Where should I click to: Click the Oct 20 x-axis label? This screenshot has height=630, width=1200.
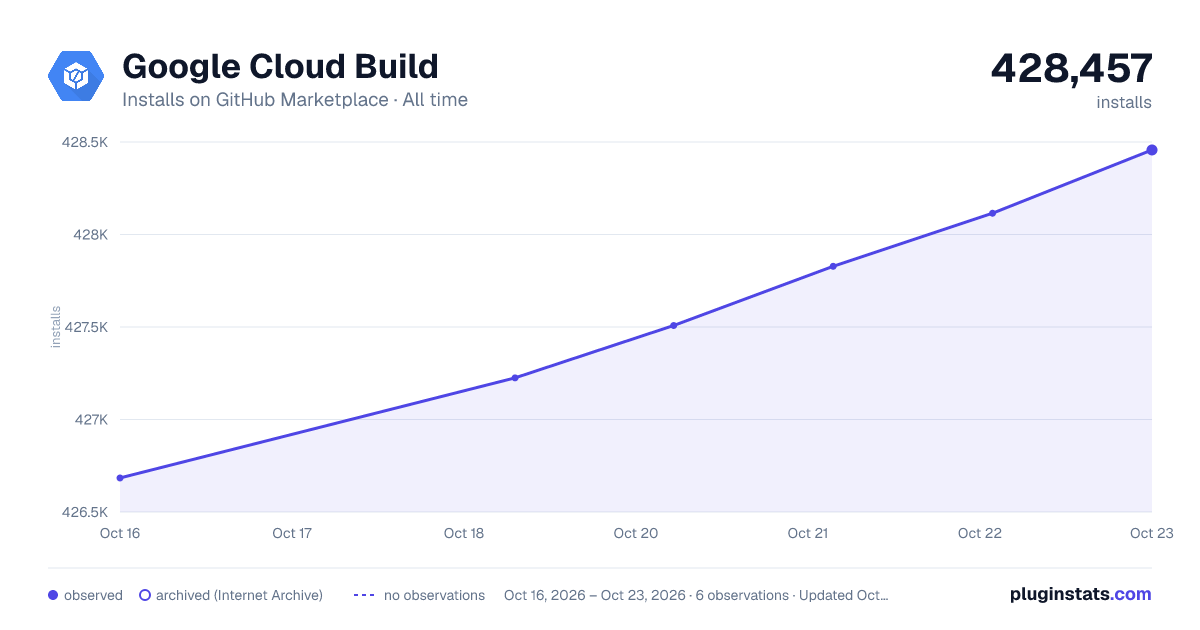[x=636, y=533]
